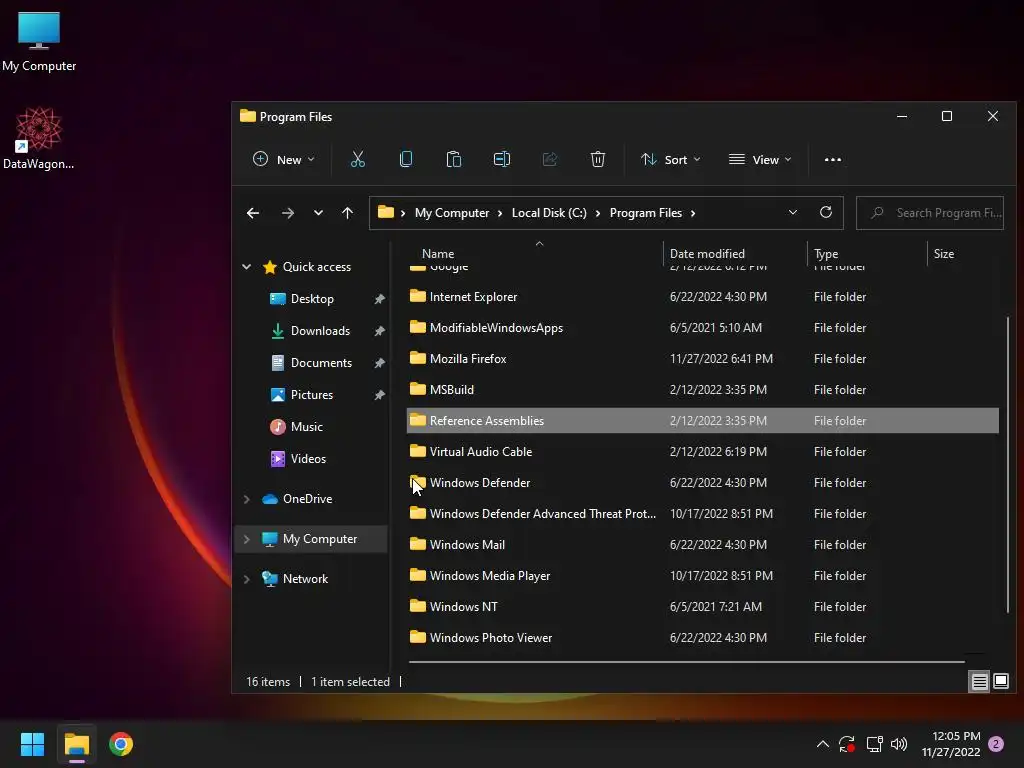Screen dimensions: 1024x768
Task: Select Virtual Audio Cable folder
Action: [x=703, y=452]
